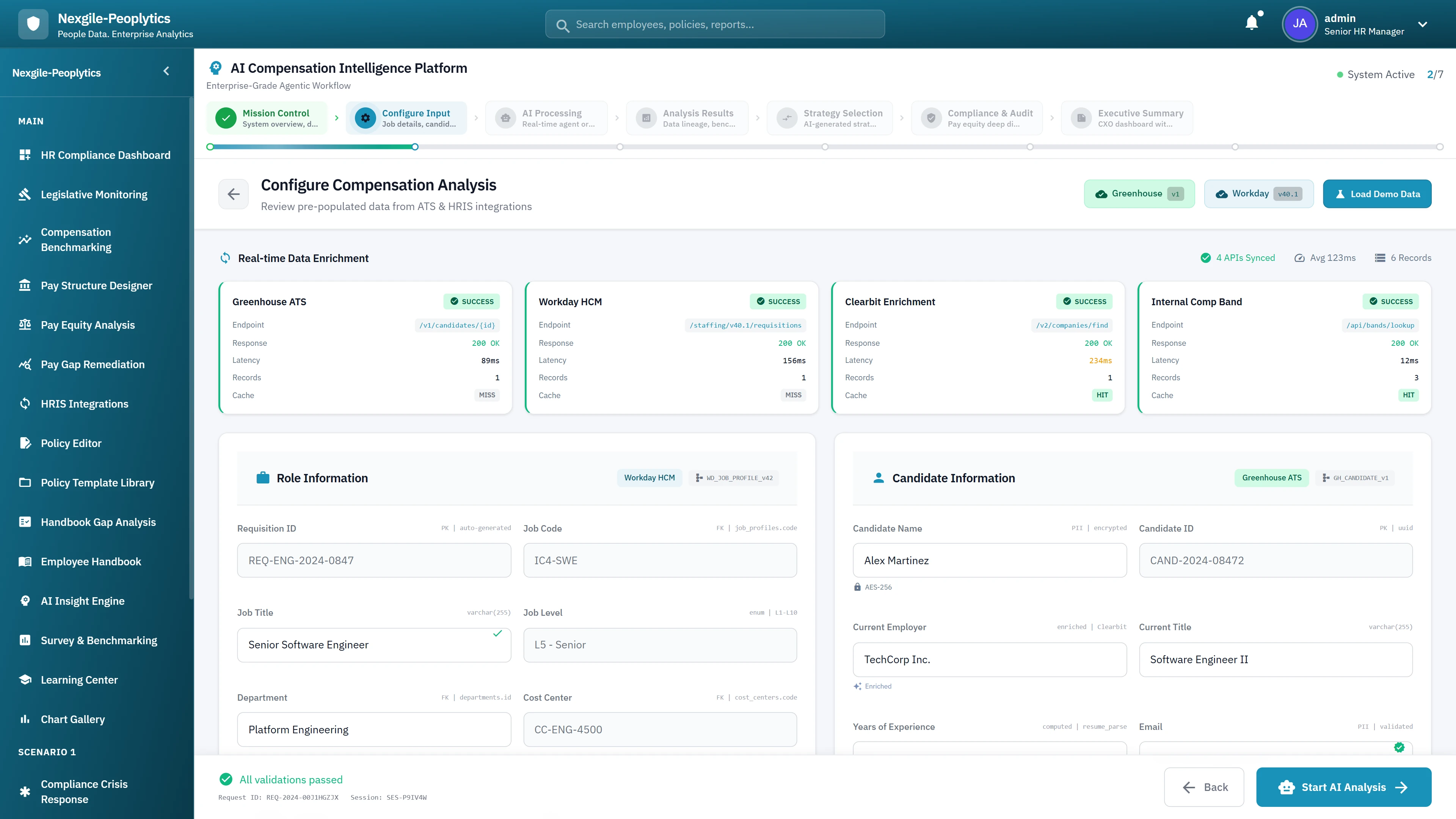Launch the Policy Editor
The image size is (1456, 819).
pyautogui.click(x=71, y=443)
